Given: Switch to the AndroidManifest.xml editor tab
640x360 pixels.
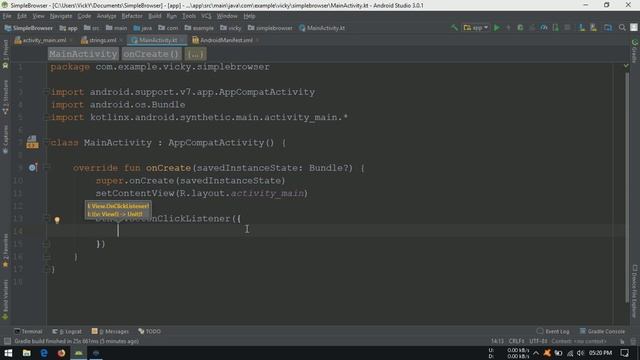Looking at the screenshot, I should coord(225,40).
